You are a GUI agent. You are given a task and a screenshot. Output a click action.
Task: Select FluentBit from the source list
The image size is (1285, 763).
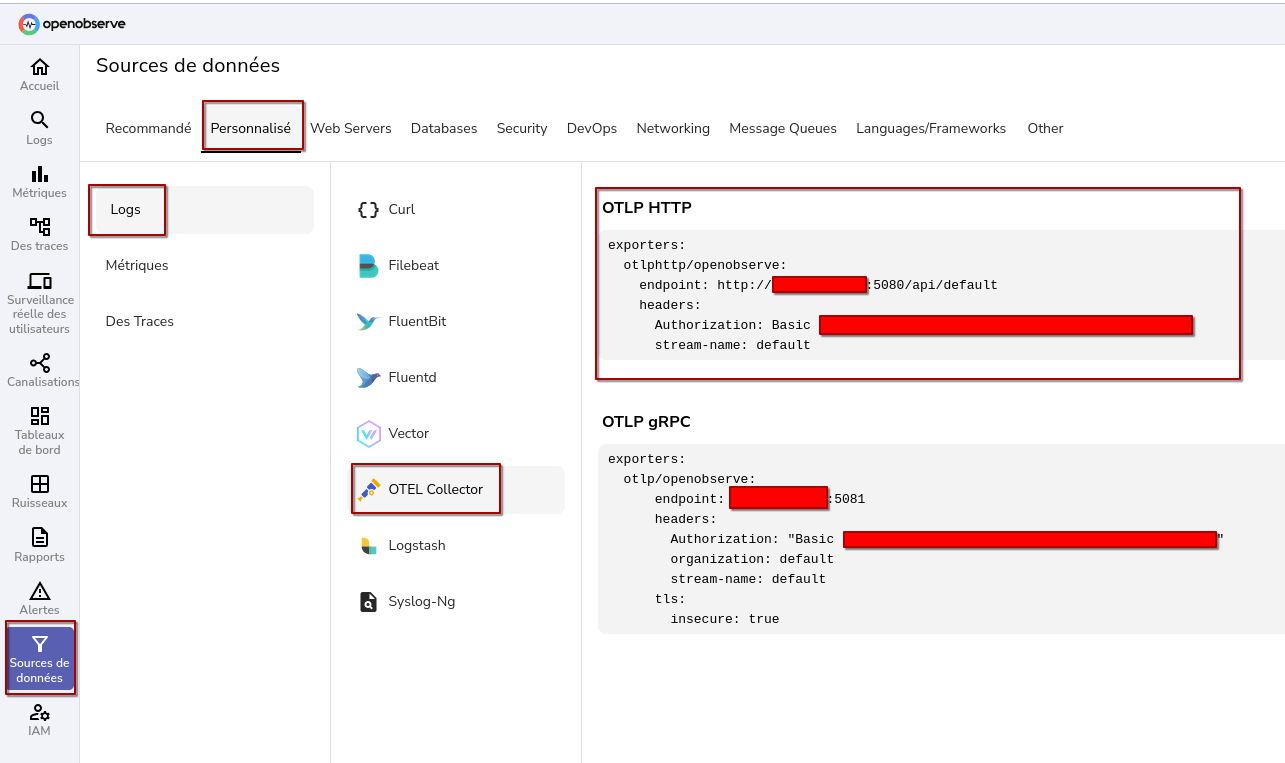[416, 322]
